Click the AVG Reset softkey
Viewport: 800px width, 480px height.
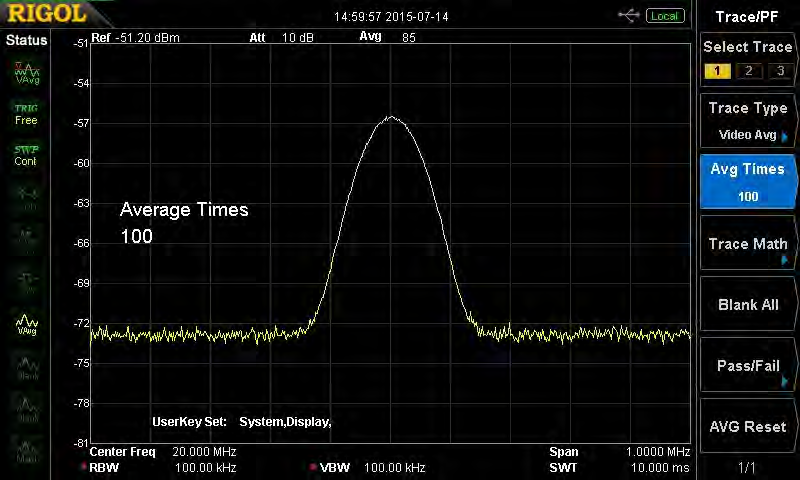tap(747, 426)
